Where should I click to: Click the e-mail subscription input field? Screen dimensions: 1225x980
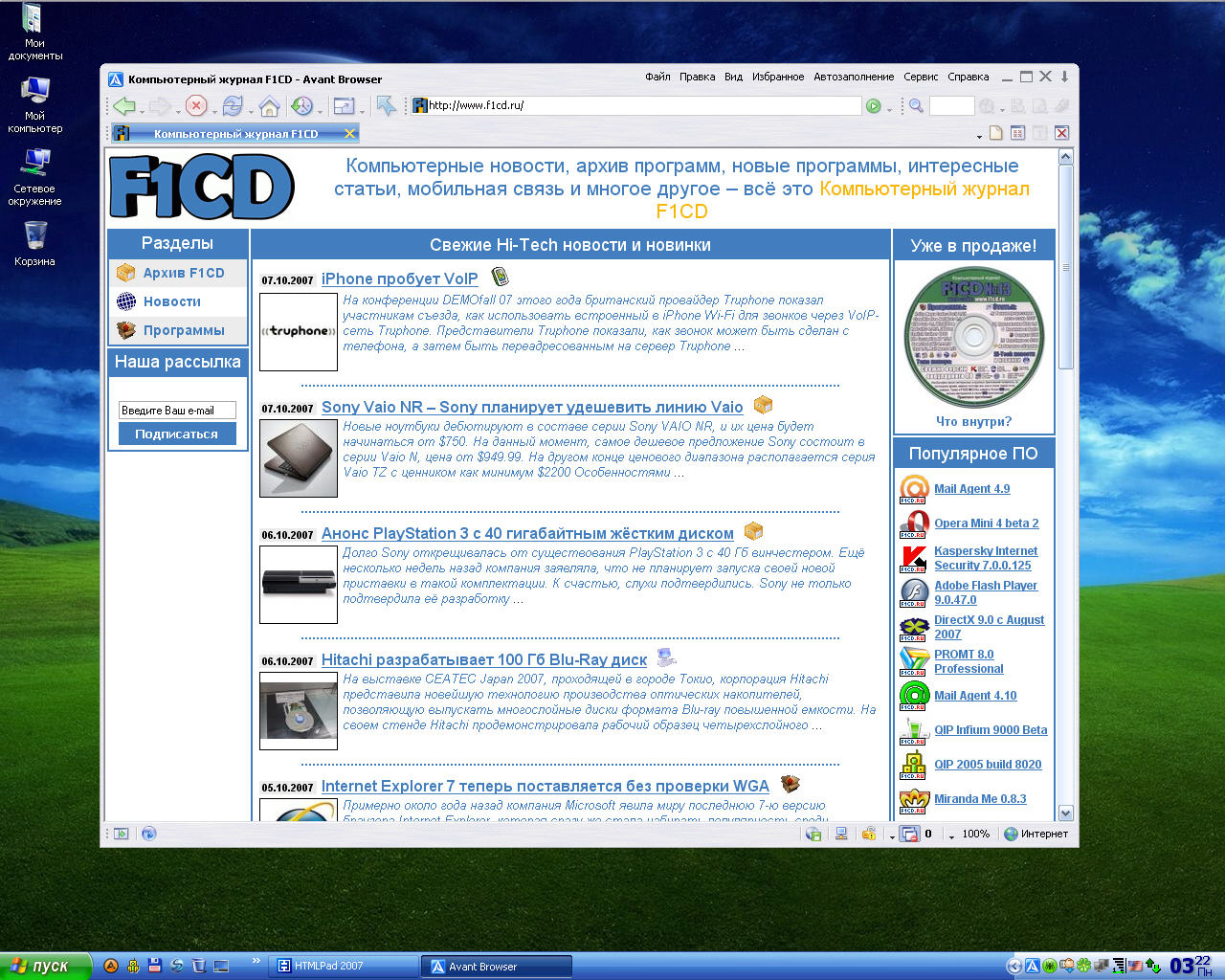177,410
